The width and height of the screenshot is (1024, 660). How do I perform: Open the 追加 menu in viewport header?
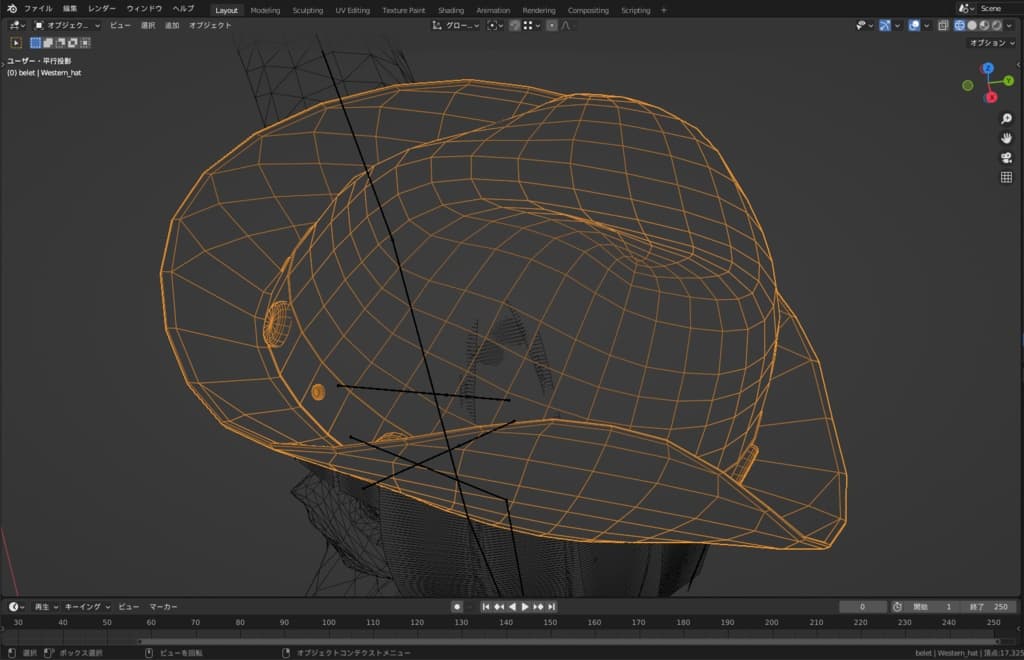(172, 25)
